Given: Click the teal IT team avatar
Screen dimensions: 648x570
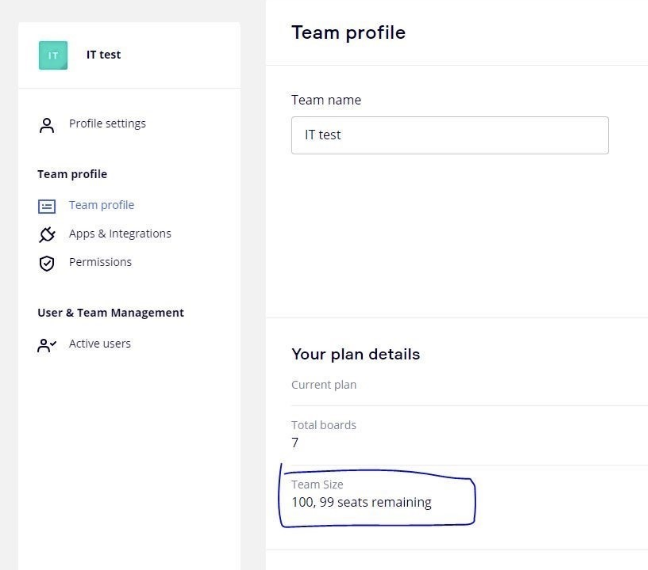Looking at the screenshot, I should [52, 55].
